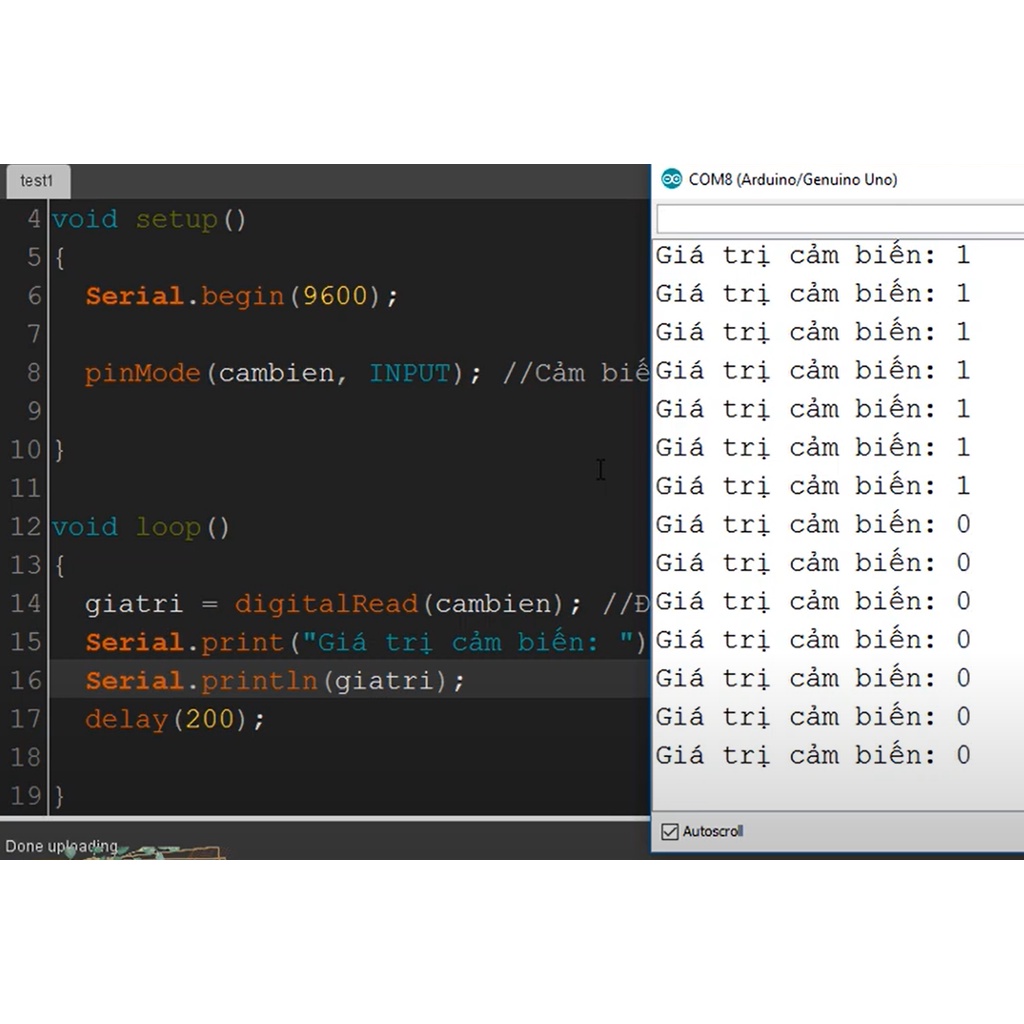Click the delay(200) statement

(174, 719)
